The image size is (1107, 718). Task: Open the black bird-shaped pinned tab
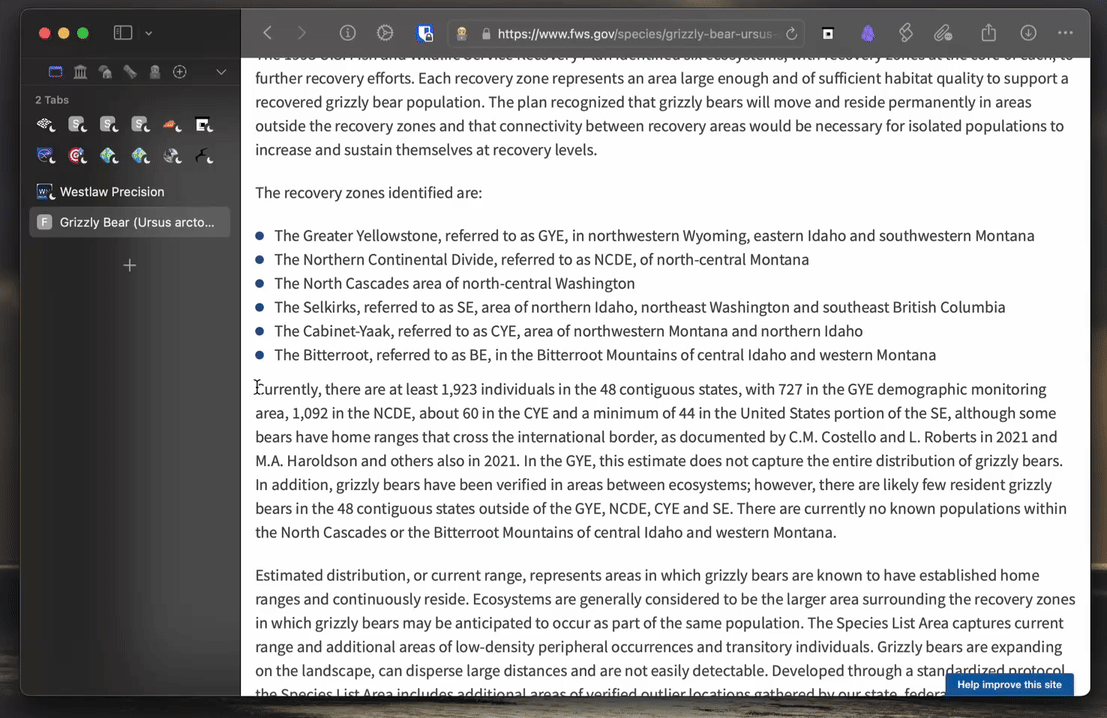coord(204,155)
